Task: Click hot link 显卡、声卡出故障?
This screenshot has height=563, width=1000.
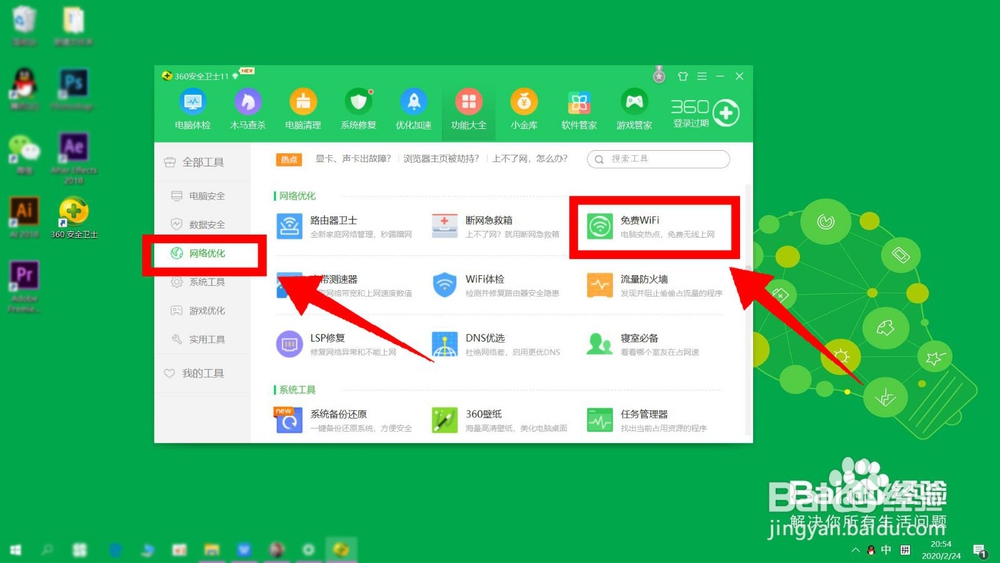Action: coord(353,159)
